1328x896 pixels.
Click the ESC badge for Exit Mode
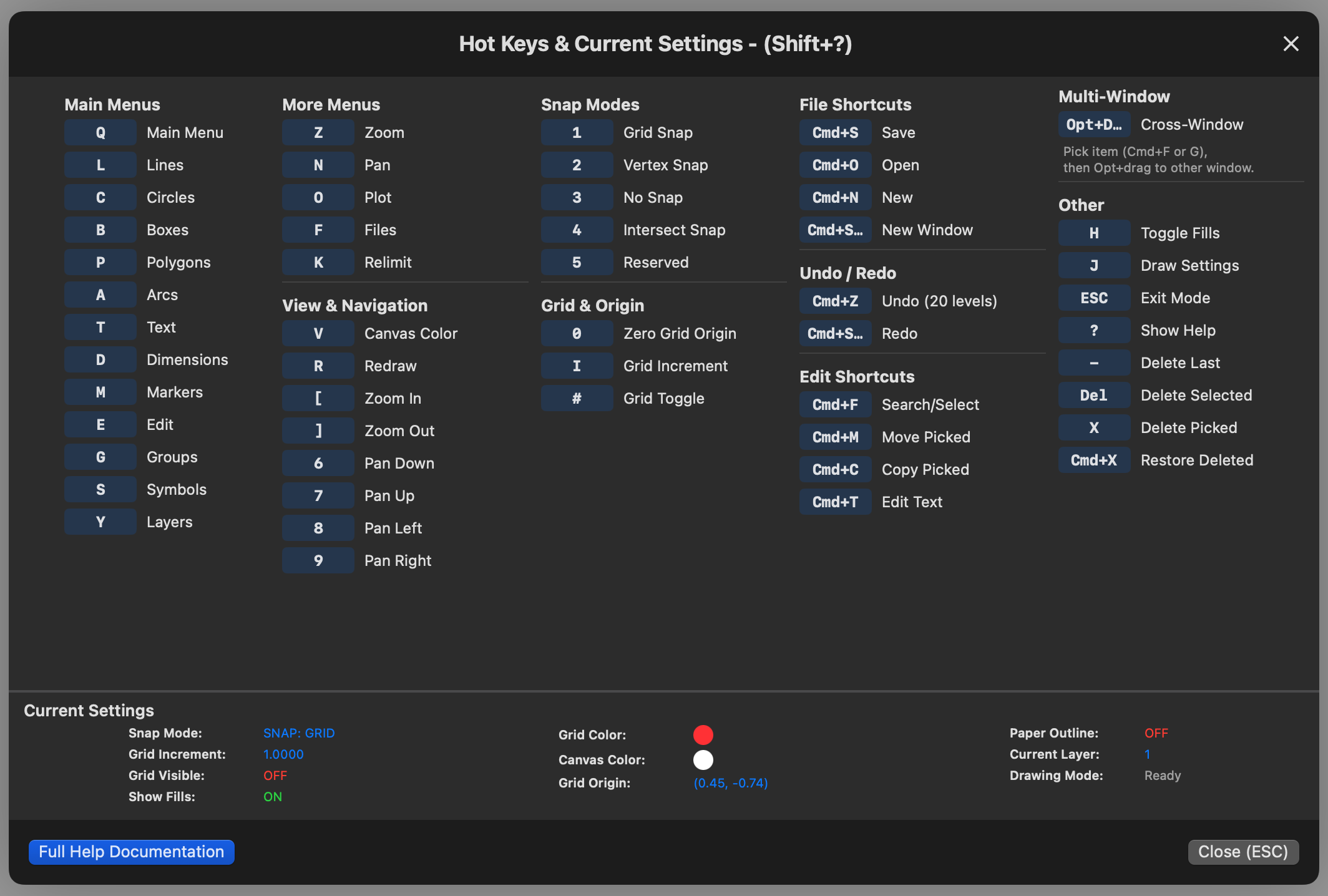[x=1095, y=298]
